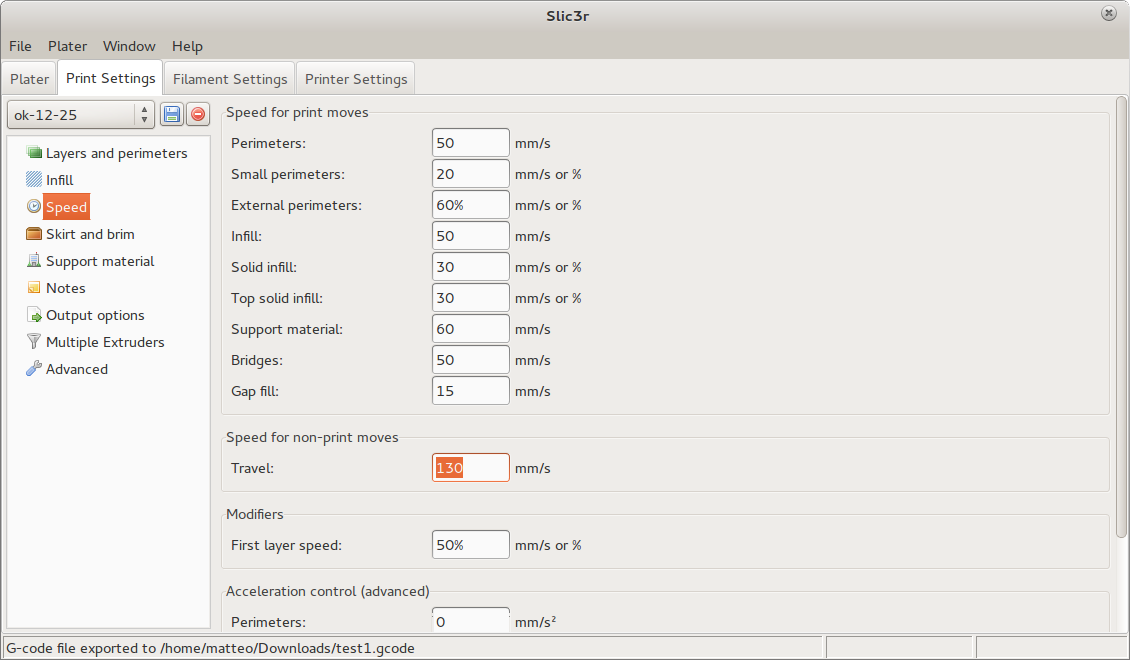
Task: Click the 'External perimeters:' label
Action: pos(296,205)
